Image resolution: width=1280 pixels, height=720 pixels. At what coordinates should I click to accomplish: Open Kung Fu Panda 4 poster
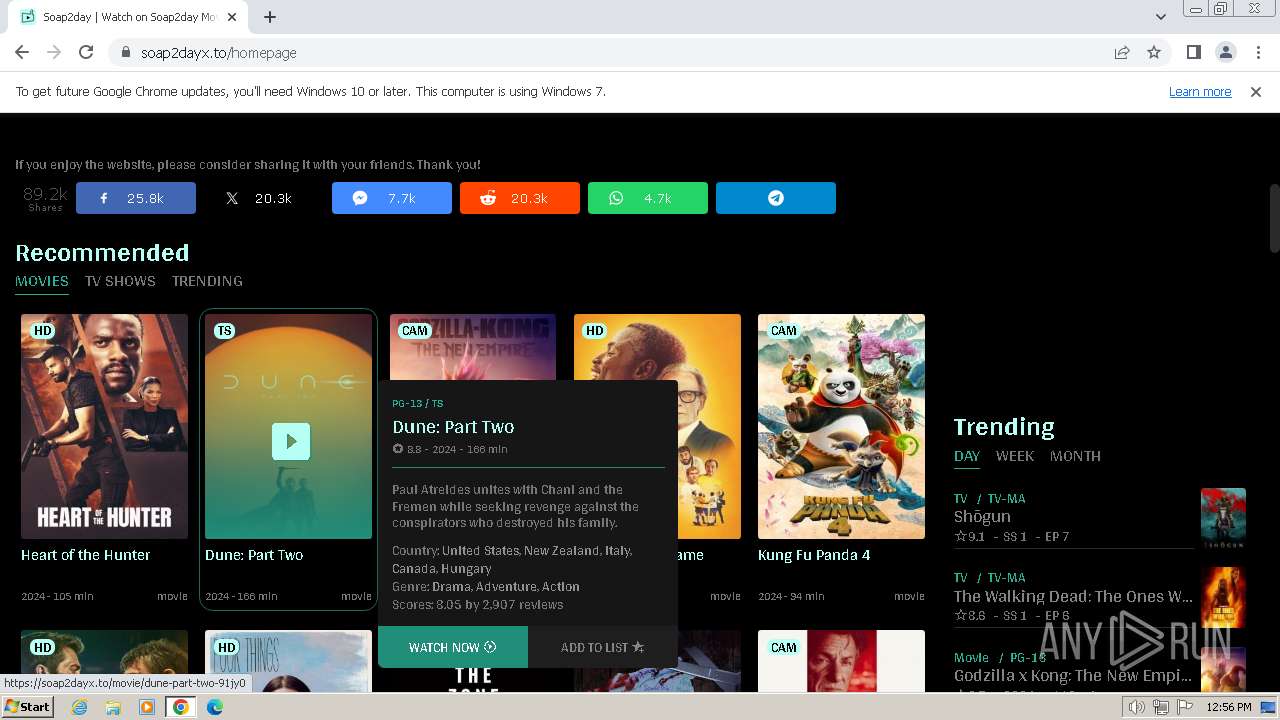tap(841, 426)
